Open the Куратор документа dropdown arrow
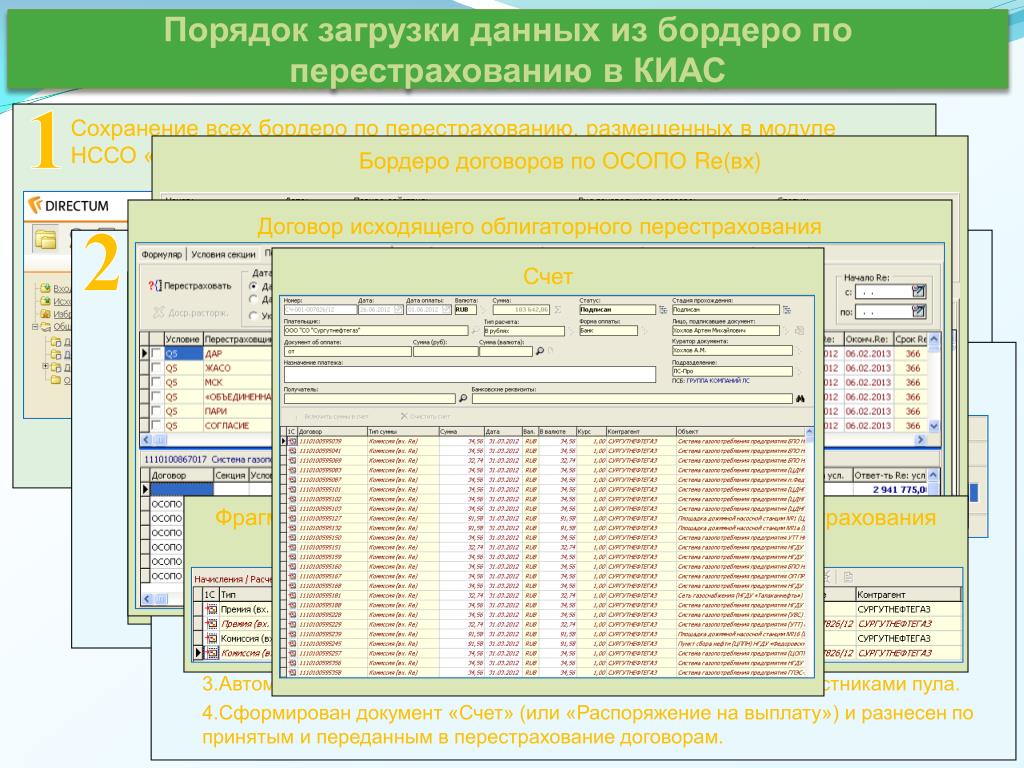Viewport: 1024px width, 768px height. point(798,351)
